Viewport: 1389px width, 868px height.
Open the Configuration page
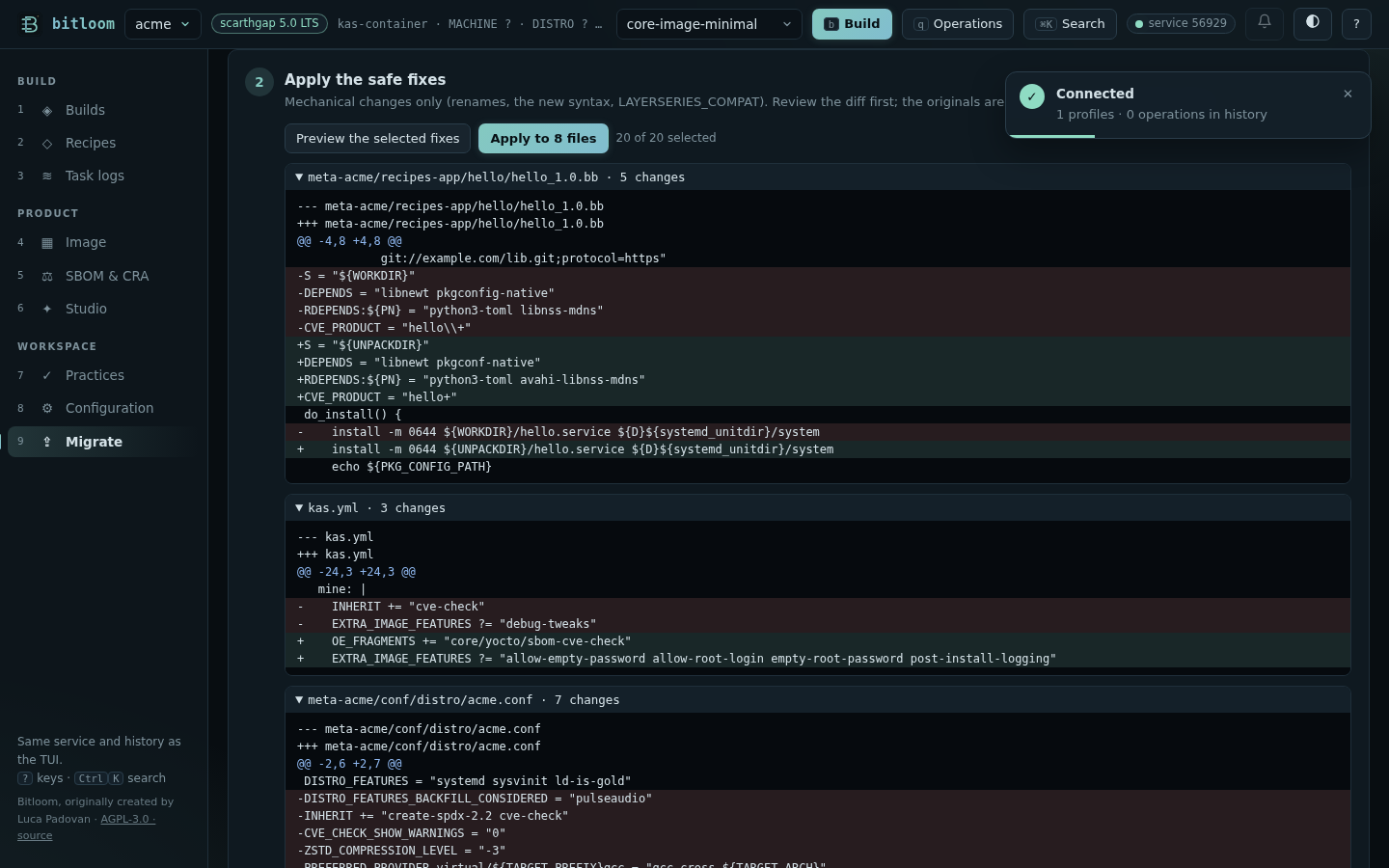[x=104, y=408]
